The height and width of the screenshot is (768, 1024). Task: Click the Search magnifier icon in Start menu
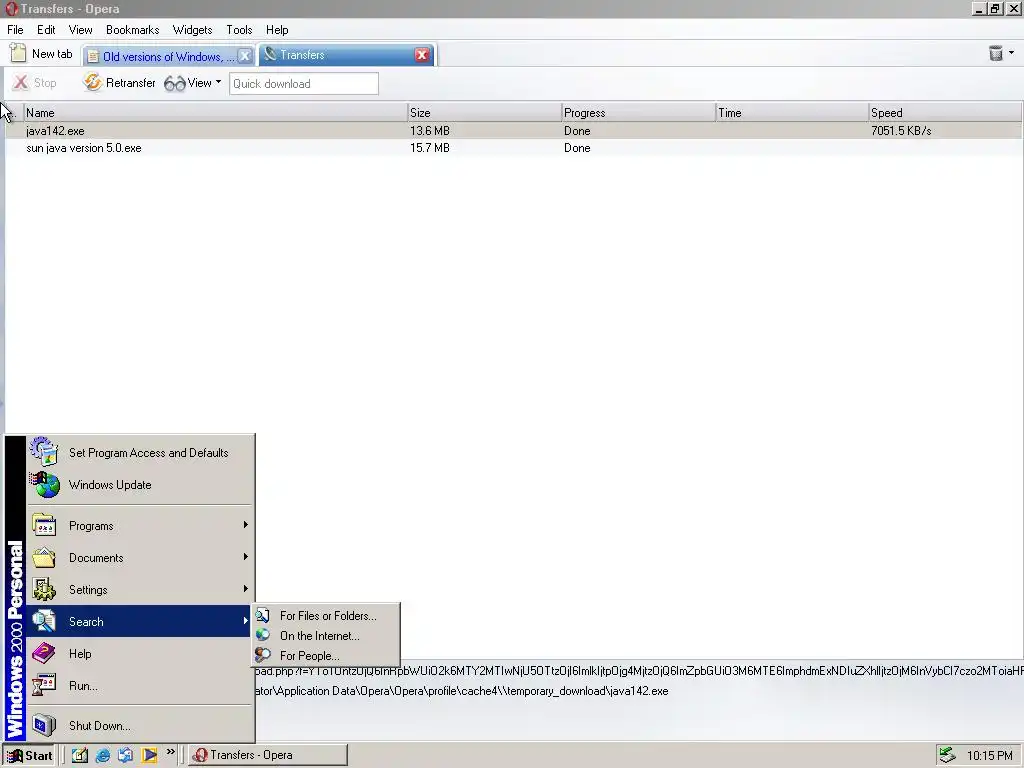pos(44,620)
